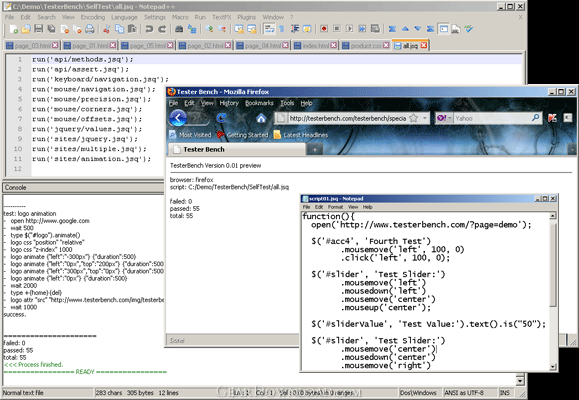Screen dimensions: 579x400
Task: Open the Latest Headlines feed bookmark
Action: [x=301, y=135]
